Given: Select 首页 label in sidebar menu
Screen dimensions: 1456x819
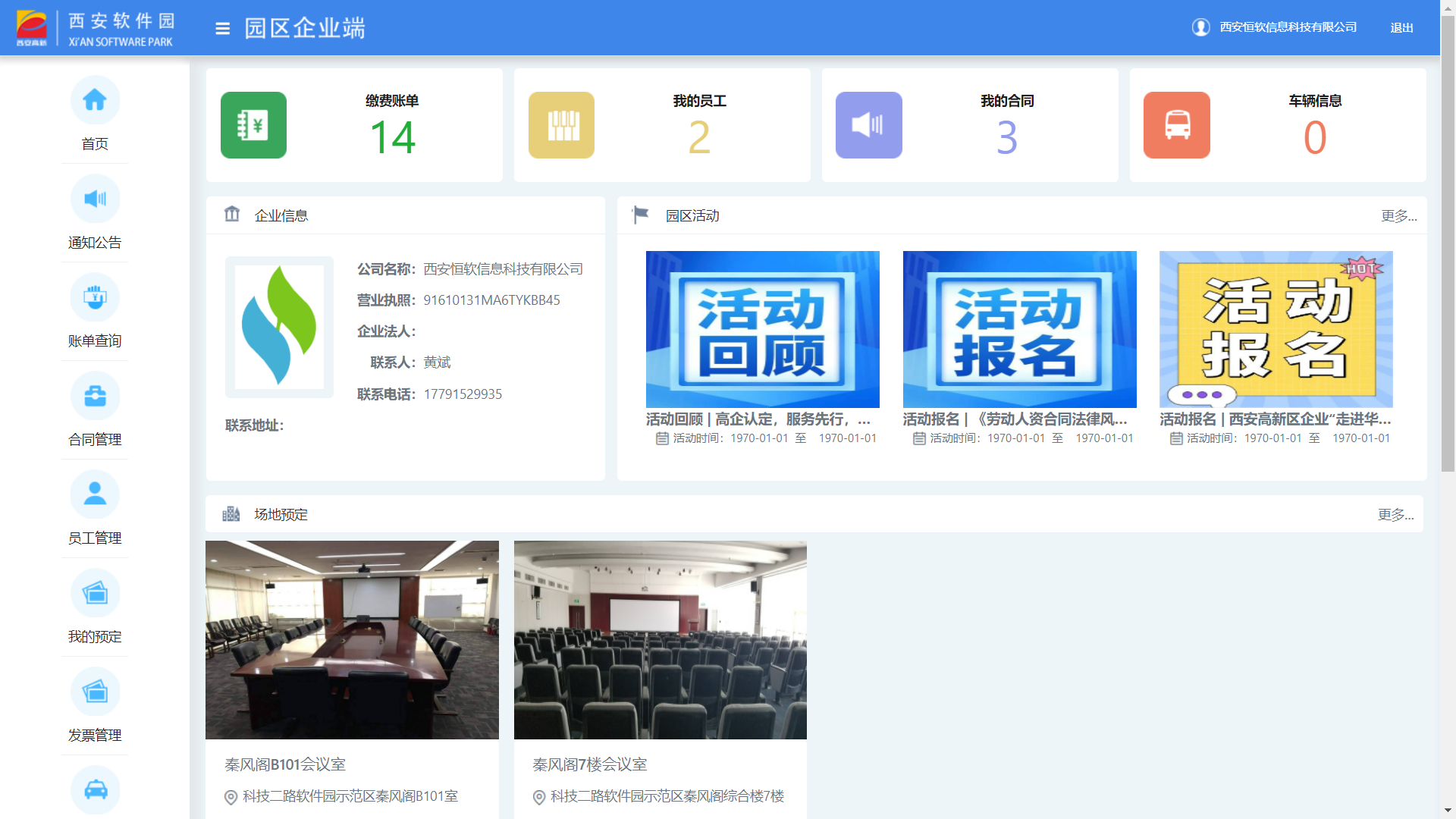Looking at the screenshot, I should pos(95,144).
